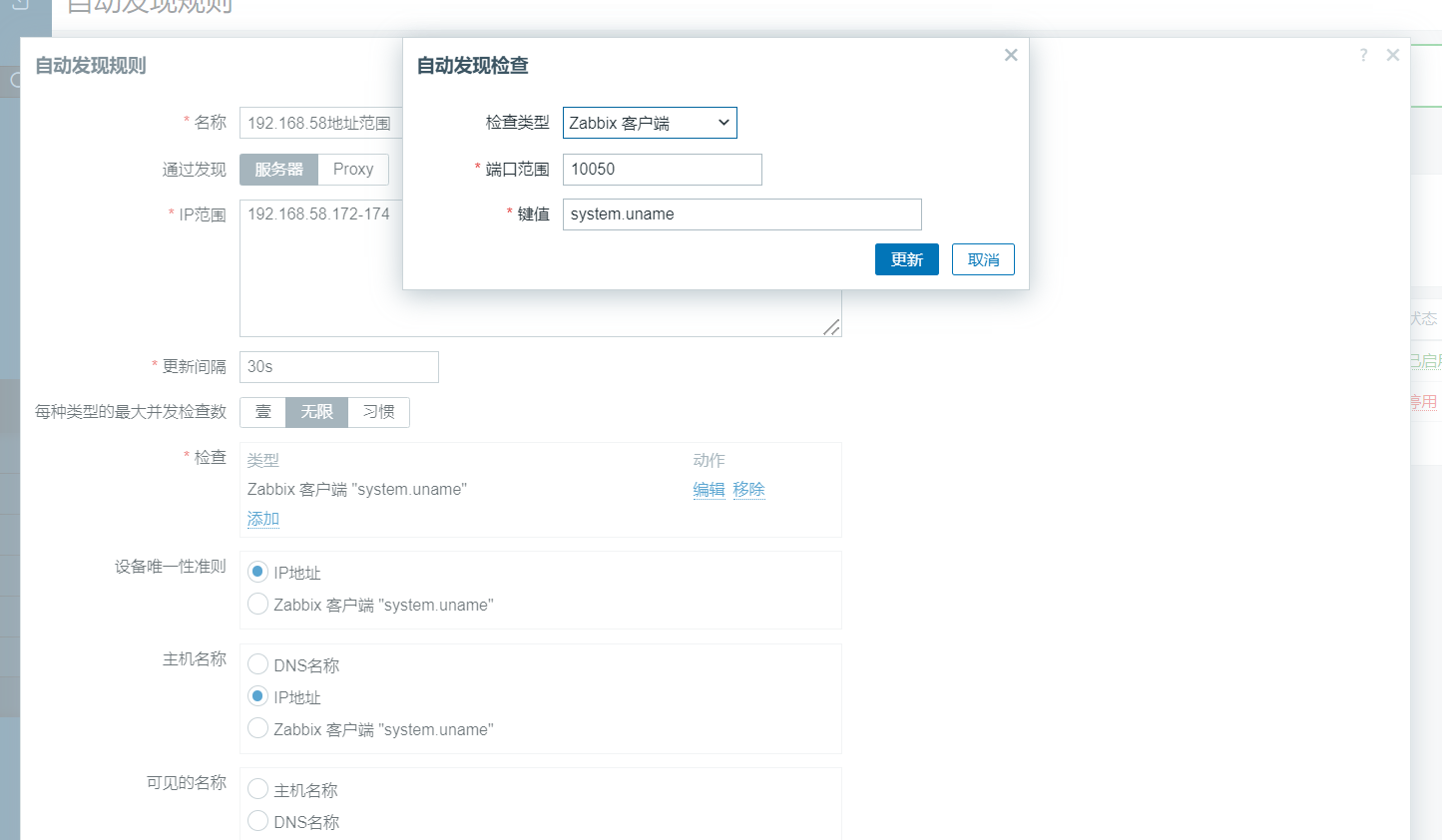This screenshot has height=840, width=1442.
Task: Click the 取消 button
Action: coord(983,259)
